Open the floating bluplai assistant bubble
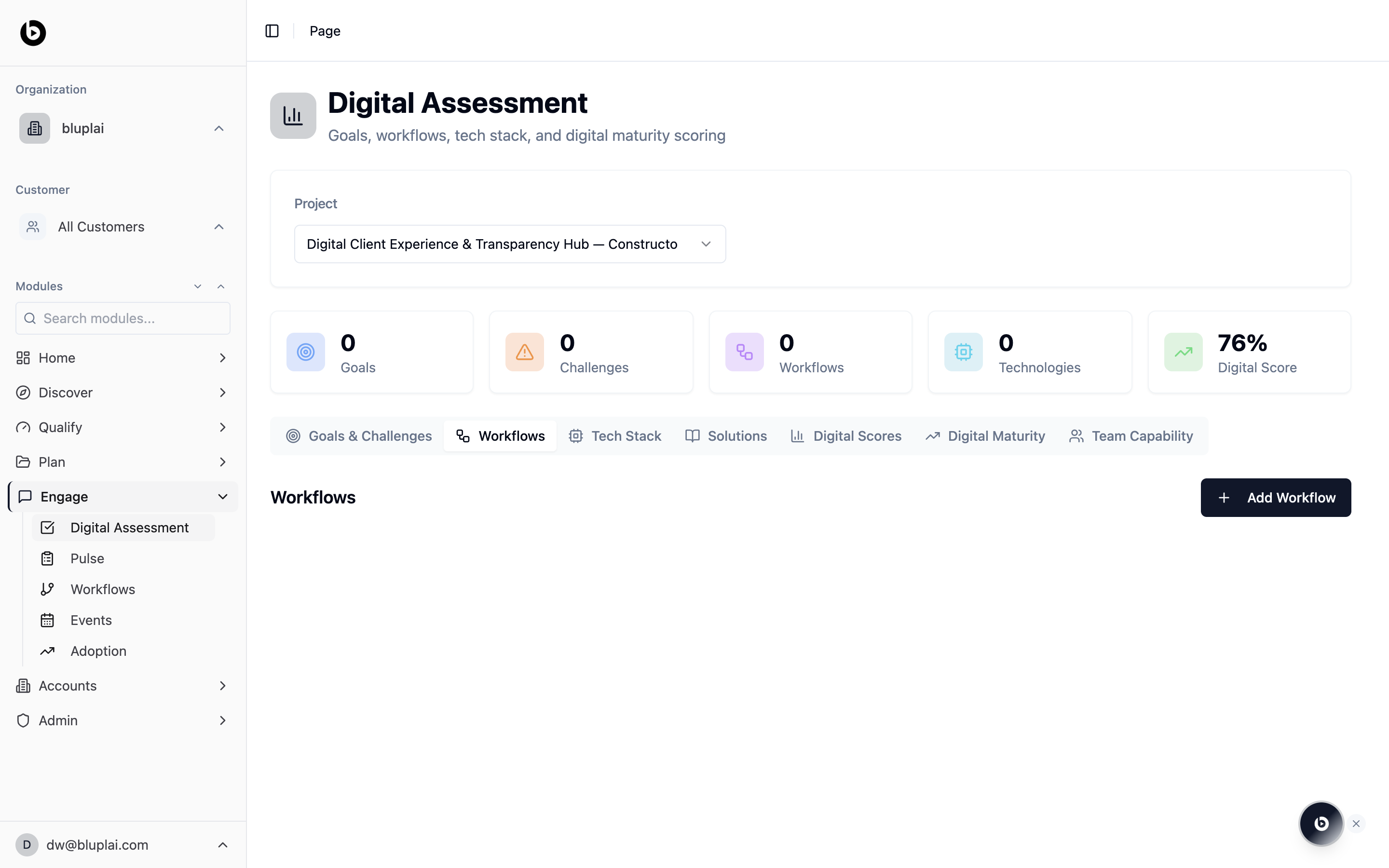The height and width of the screenshot is (868, 1389). pos(1321,823)
